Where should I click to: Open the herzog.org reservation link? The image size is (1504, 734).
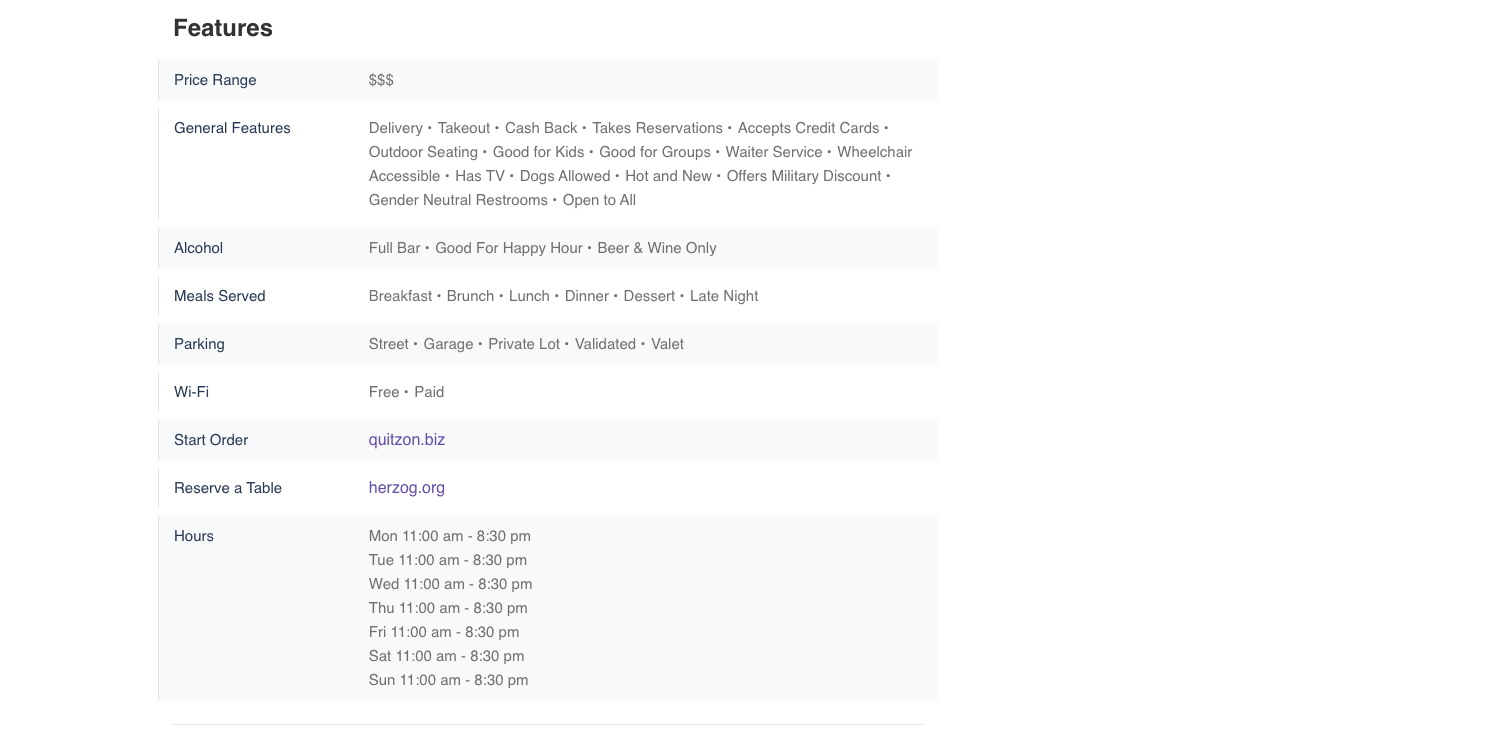(406, 488)
